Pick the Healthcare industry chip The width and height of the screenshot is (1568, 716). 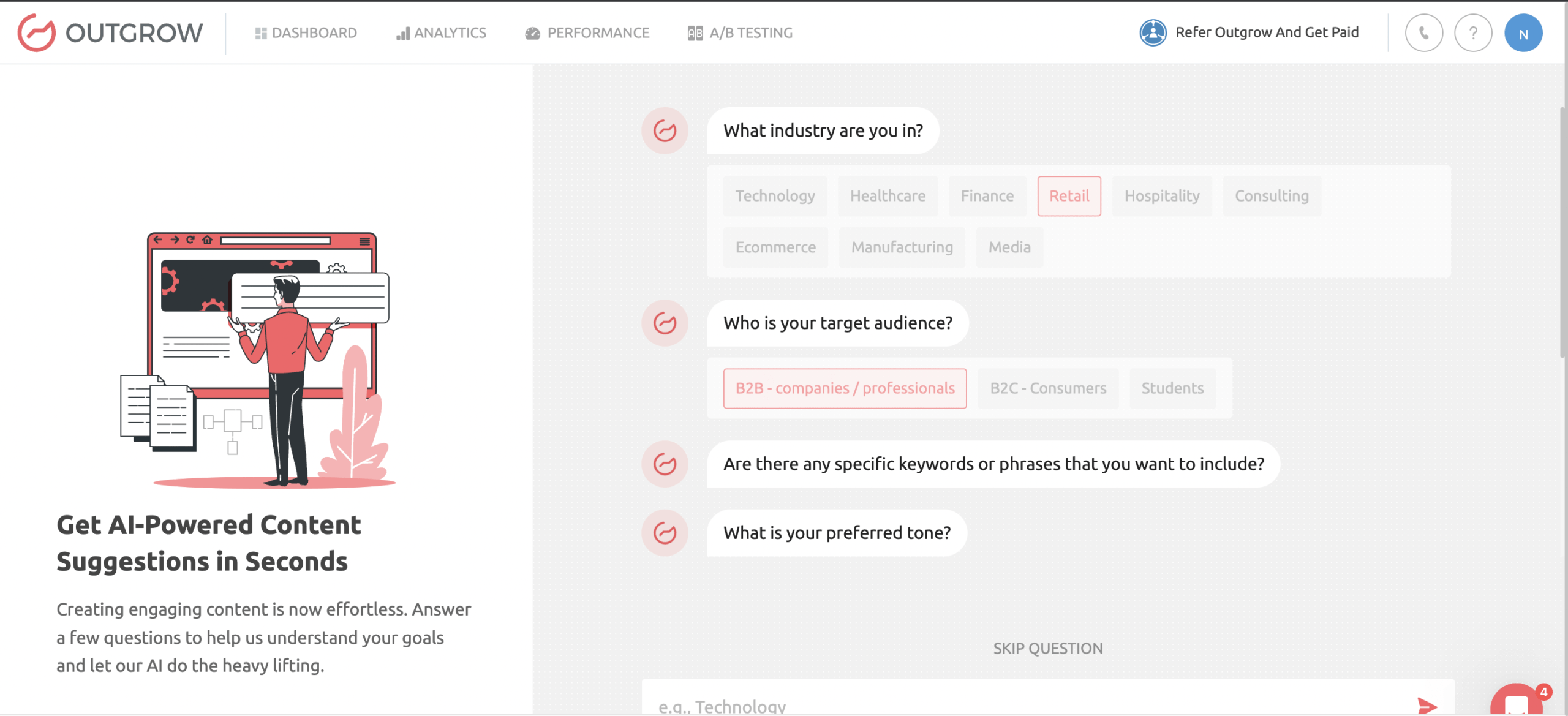click(888, 196)
